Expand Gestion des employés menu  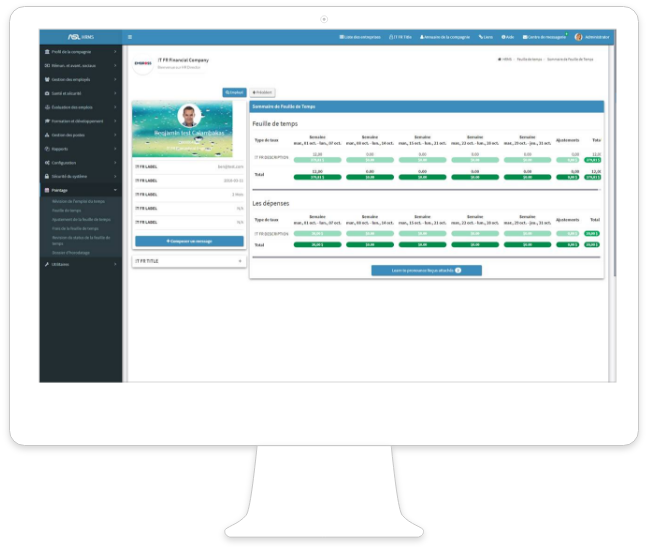80,78
